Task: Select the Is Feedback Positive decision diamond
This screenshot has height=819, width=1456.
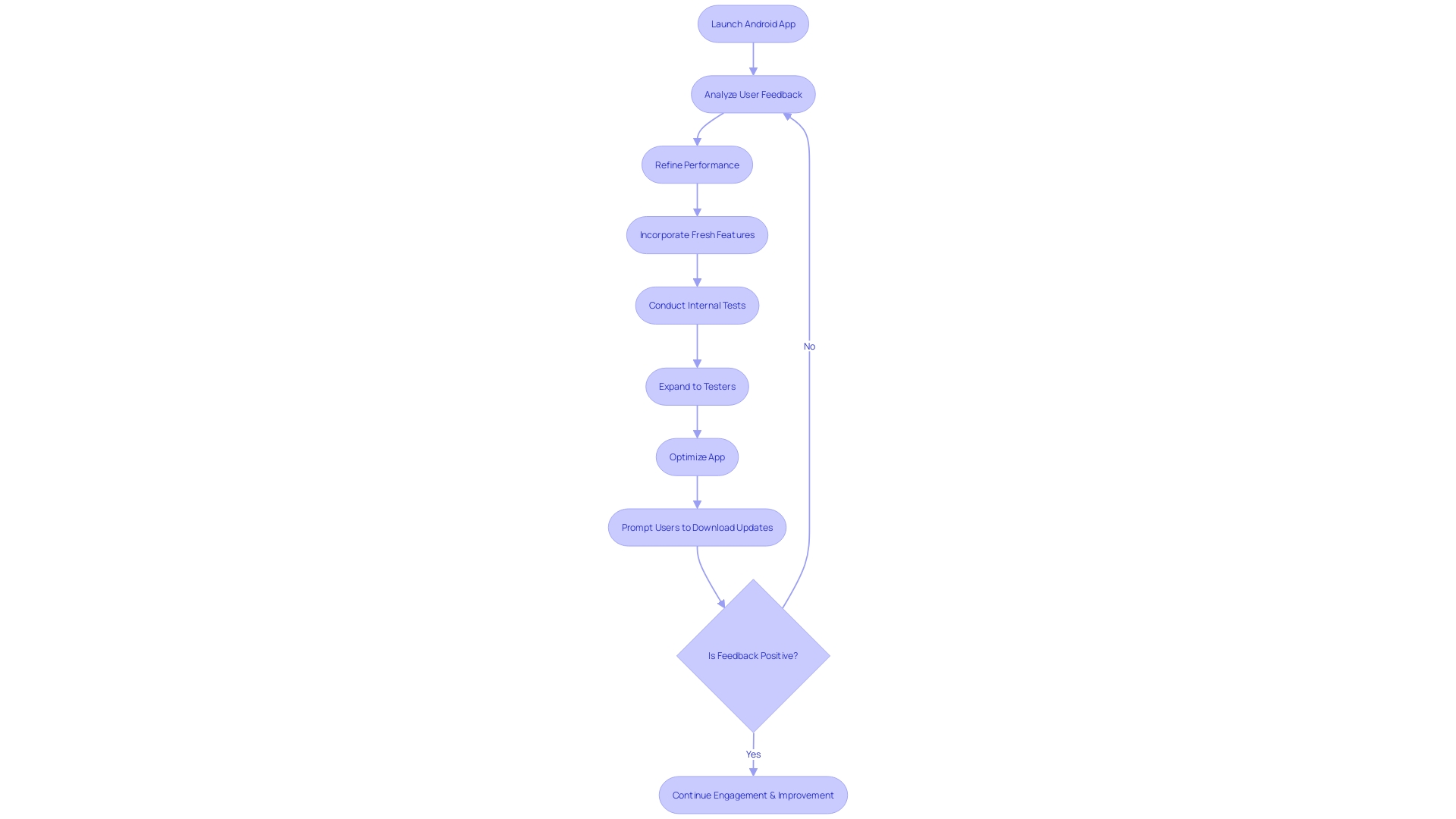Action: coord(752,655)
